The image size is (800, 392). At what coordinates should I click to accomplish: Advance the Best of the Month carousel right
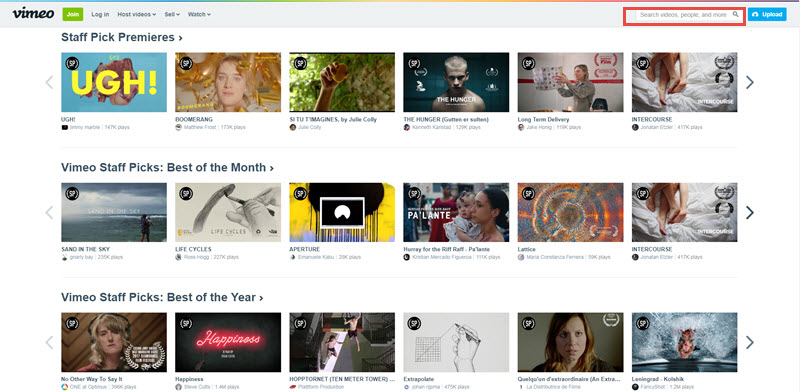[749, 212]
